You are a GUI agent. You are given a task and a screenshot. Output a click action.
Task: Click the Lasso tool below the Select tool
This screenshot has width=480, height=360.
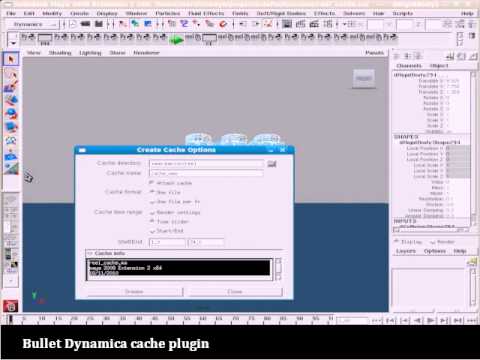click(11, 74)
